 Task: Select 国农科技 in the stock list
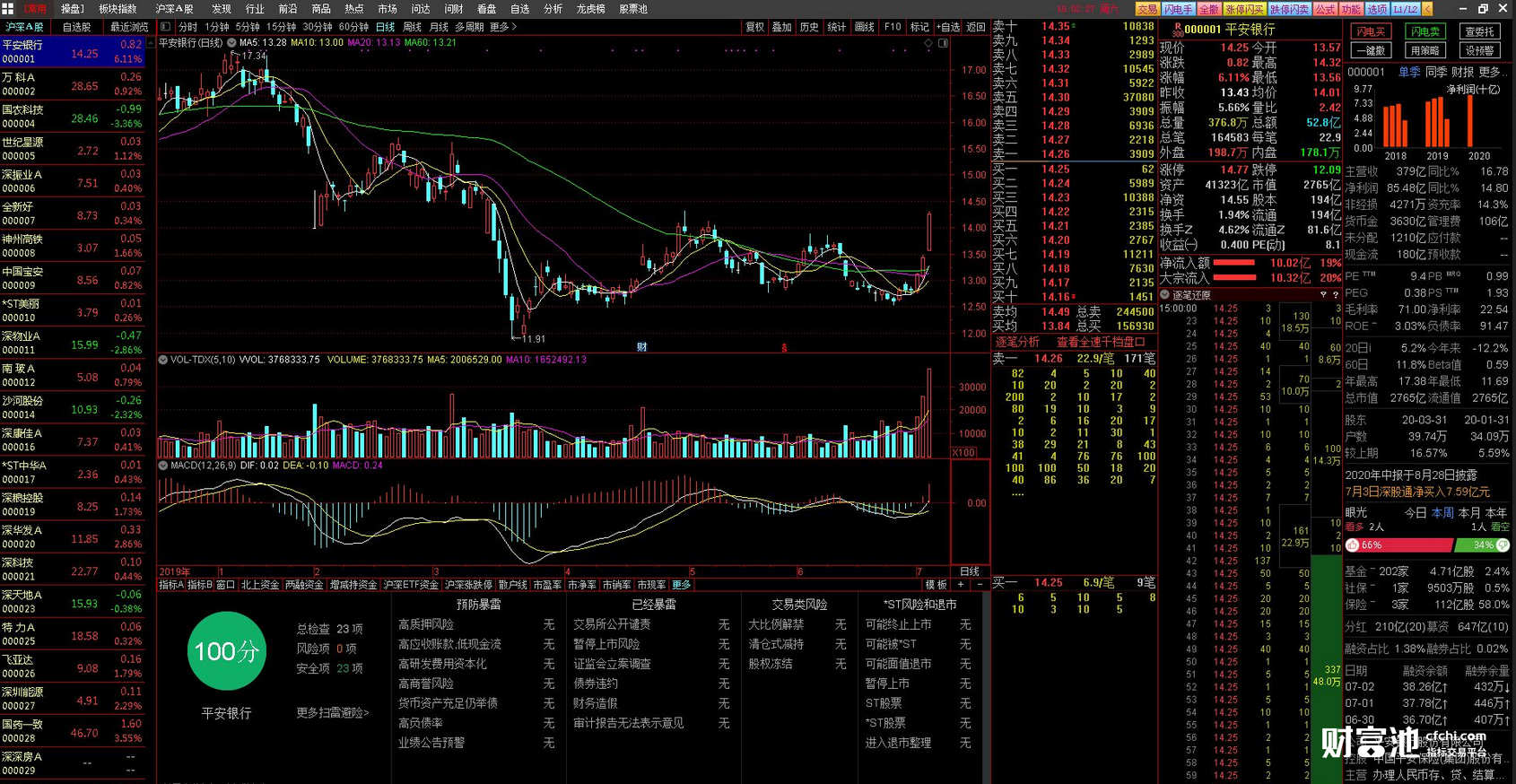[72, 117]
